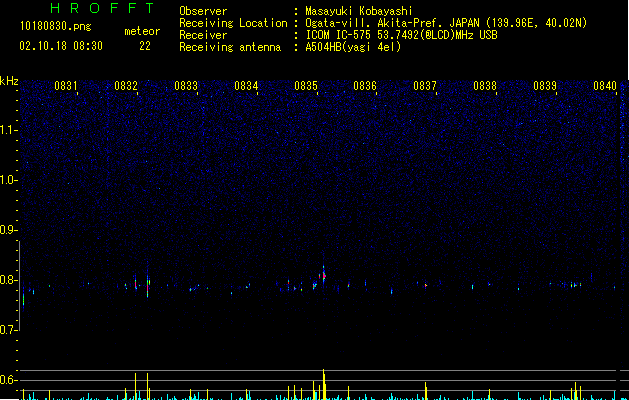The height and width of the screenshot is (400, 629).
Task: Click the 0.6 kHz axis label
Action: click(9, 380)
